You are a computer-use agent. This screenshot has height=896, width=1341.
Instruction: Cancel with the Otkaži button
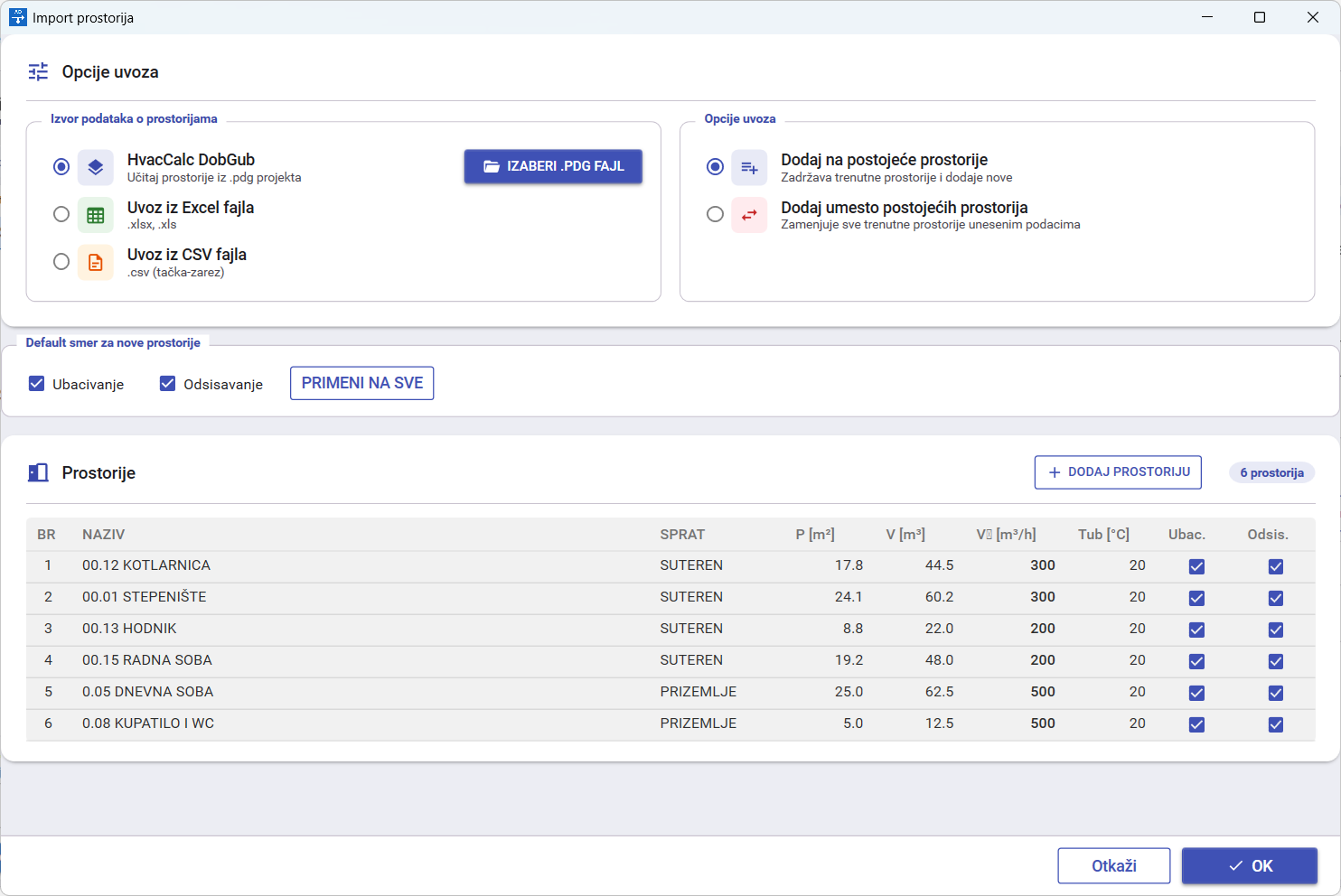pyautogui.click(x=1114, y=866)
